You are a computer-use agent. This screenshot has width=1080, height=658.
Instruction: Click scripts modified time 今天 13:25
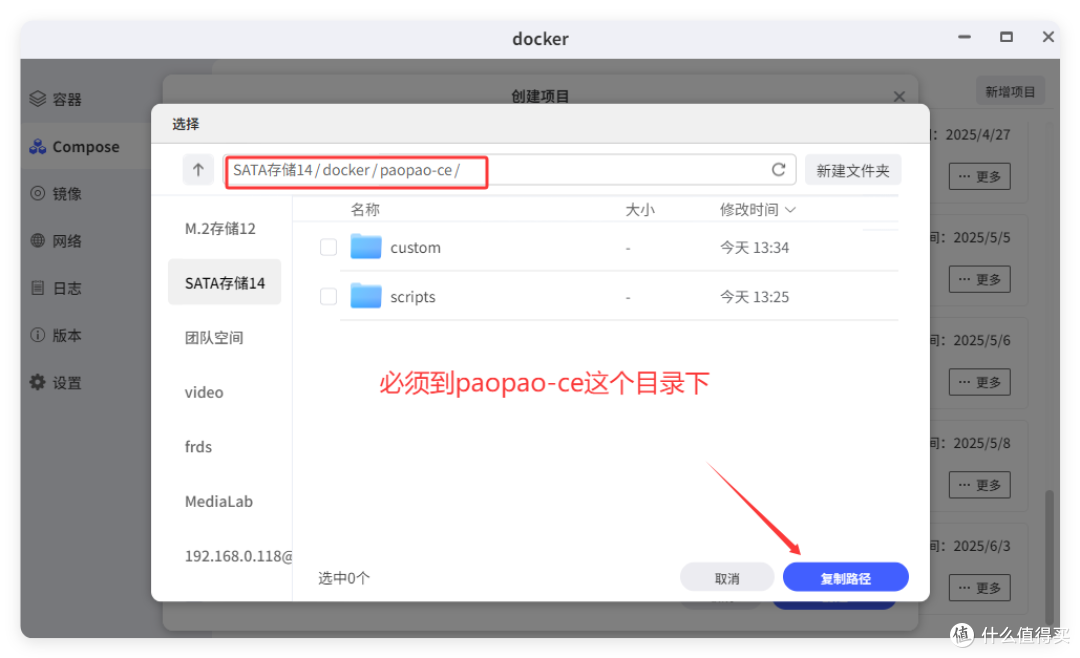pyautogui.click(x=754, y=297)
